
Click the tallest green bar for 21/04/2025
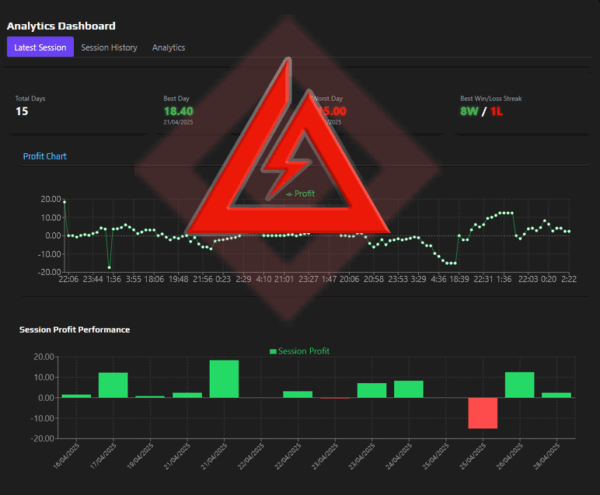tap(224, 379)
